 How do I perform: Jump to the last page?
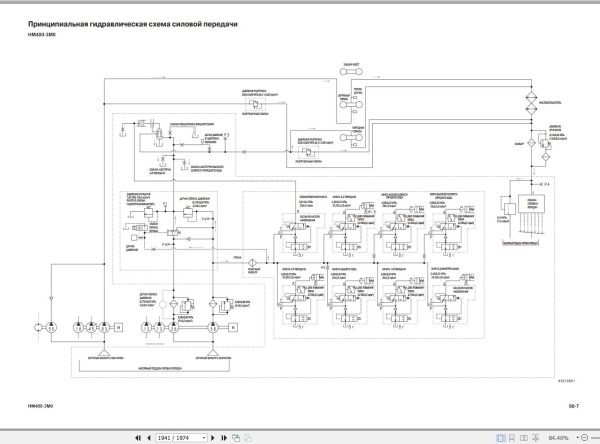coord(224,437)
